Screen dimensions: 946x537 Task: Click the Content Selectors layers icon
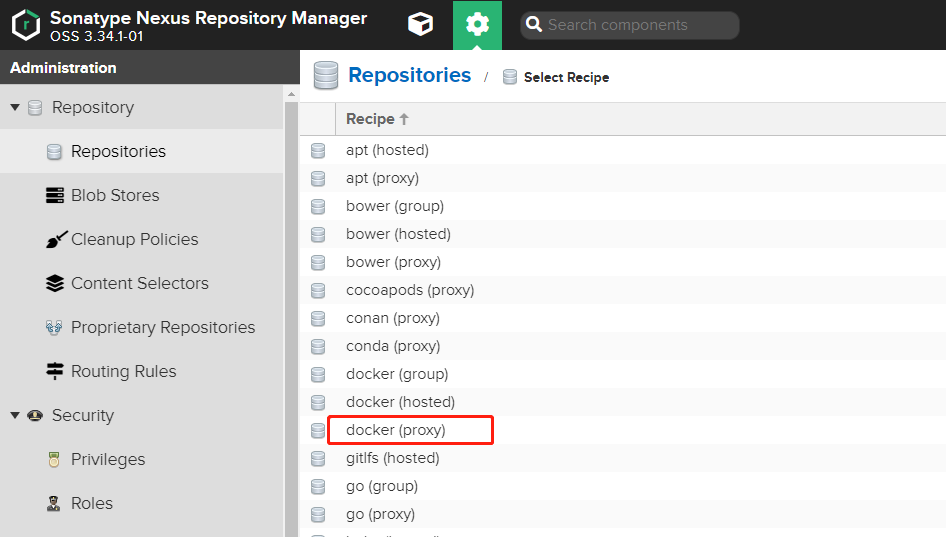point(55,284)
